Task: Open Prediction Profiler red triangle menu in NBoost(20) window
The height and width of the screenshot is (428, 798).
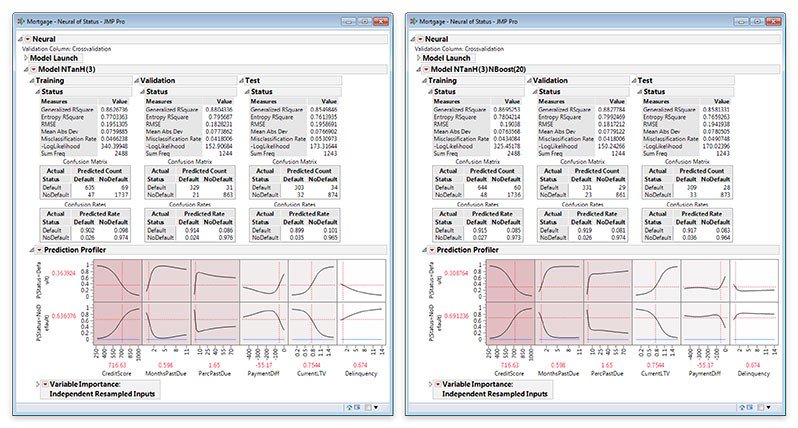Action: point(432,250)
